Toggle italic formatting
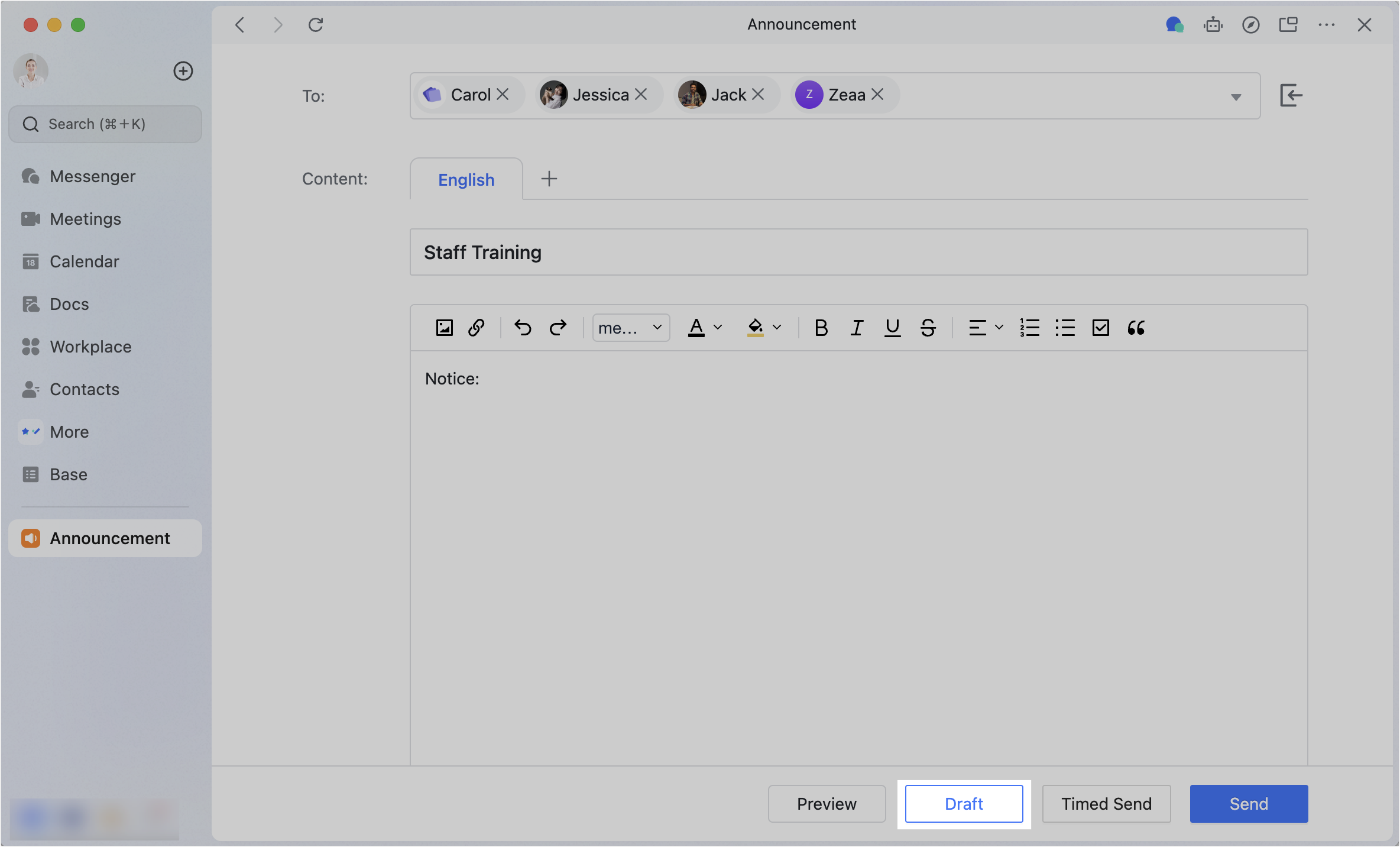The height and width of the screenshot is (847, 1400). 857,328
